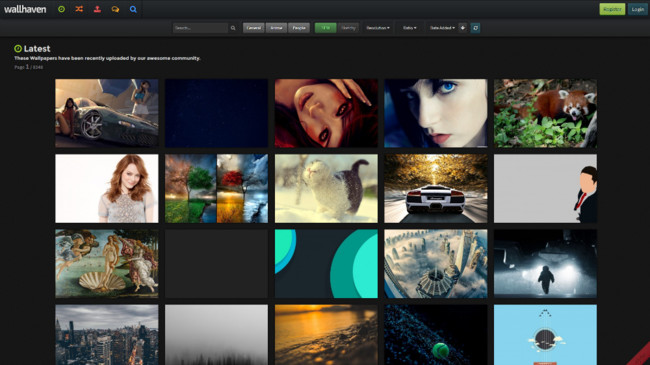Click the green Register button
This screenshot has width=650, height=365.
[612, 9]
